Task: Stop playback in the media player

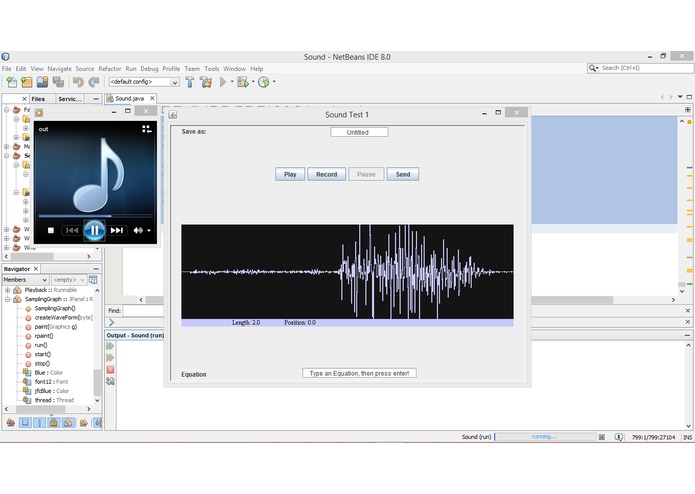Action: tap(51, 230)
